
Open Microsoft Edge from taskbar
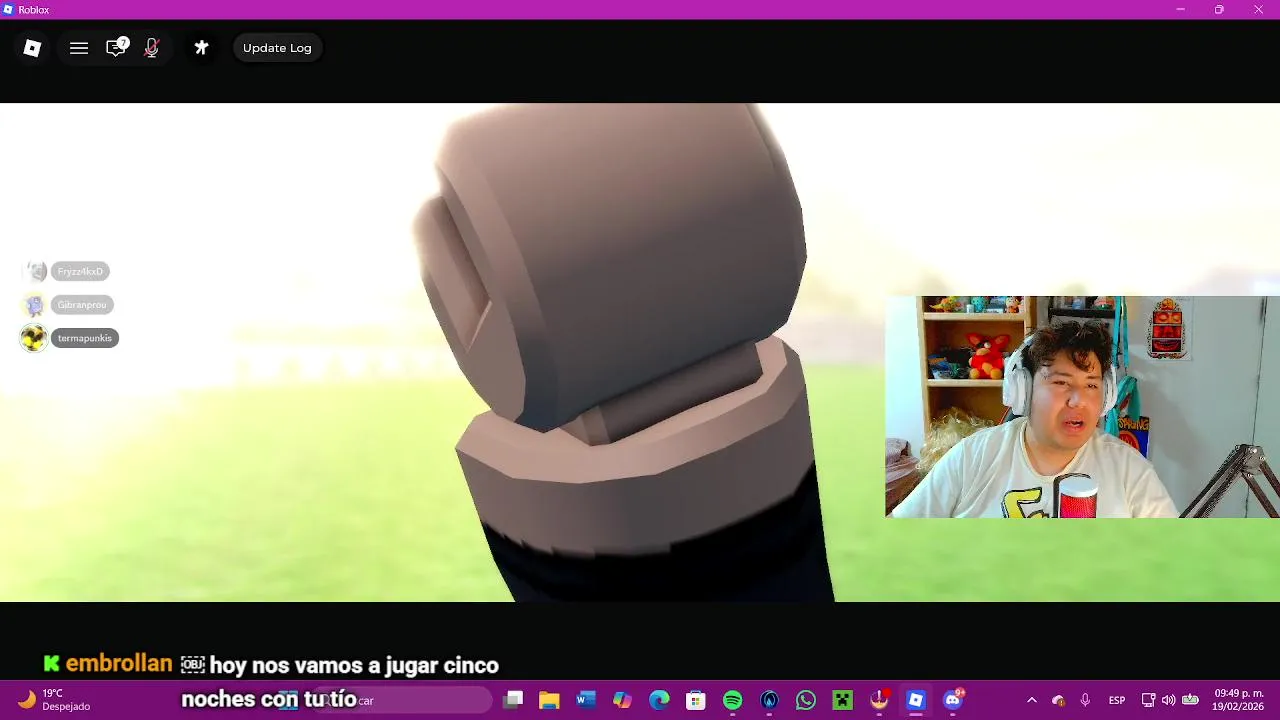(x=659, y=700)
